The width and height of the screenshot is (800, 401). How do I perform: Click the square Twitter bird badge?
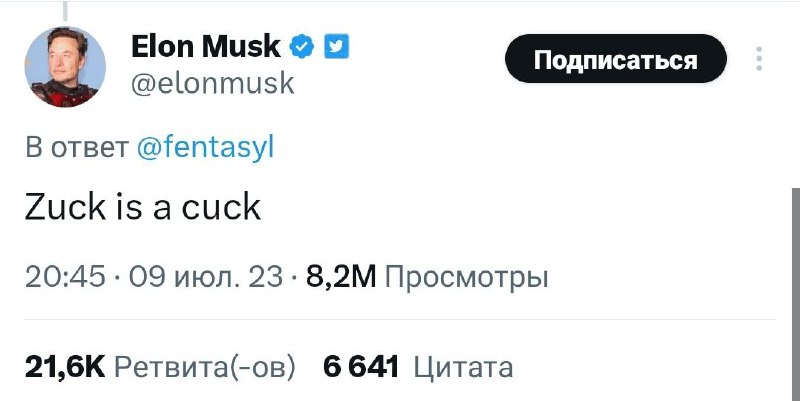coord(336,46)
